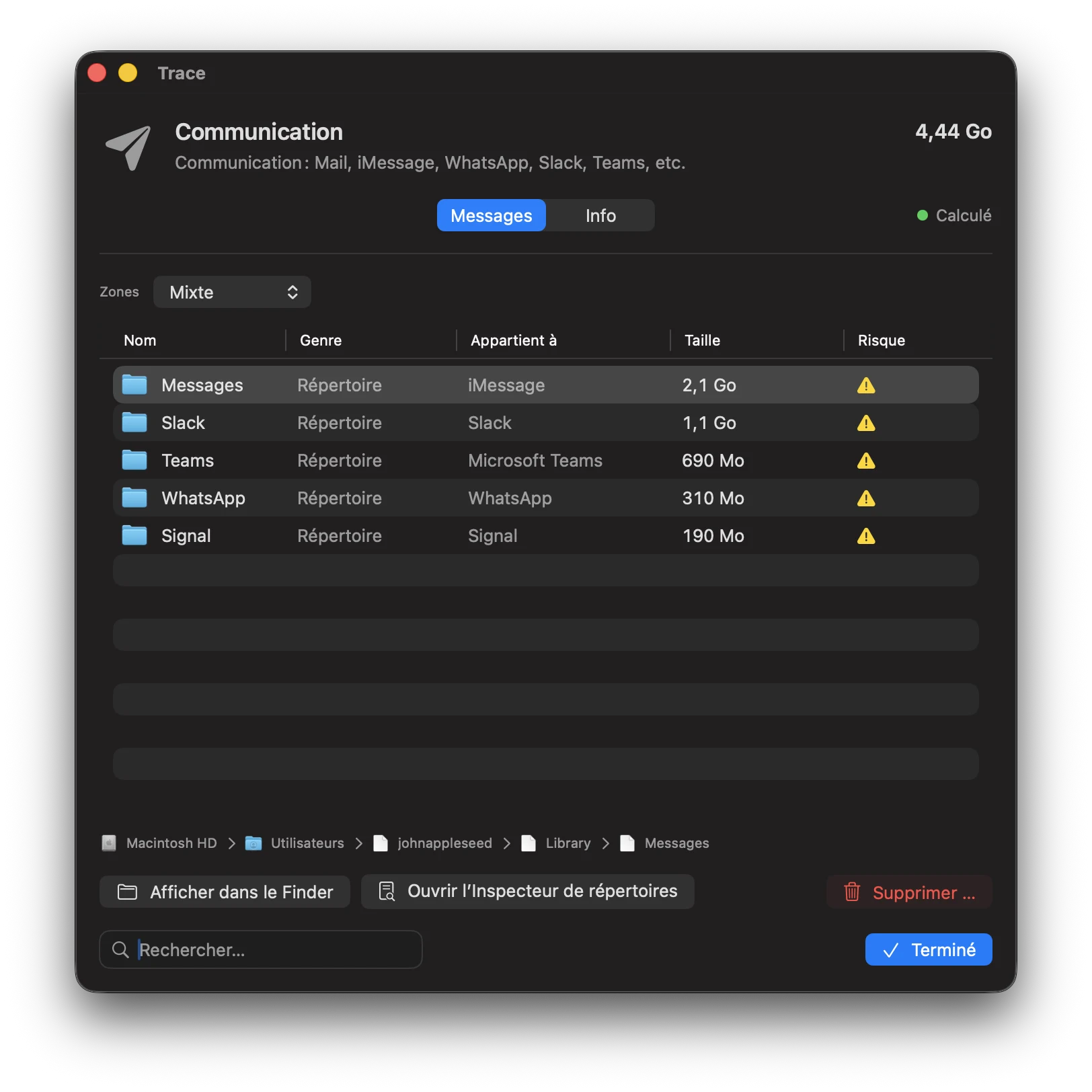This screenshot has height=1092, width=1092.
Task: Select the Teams row name
Action: pos(188,461)
